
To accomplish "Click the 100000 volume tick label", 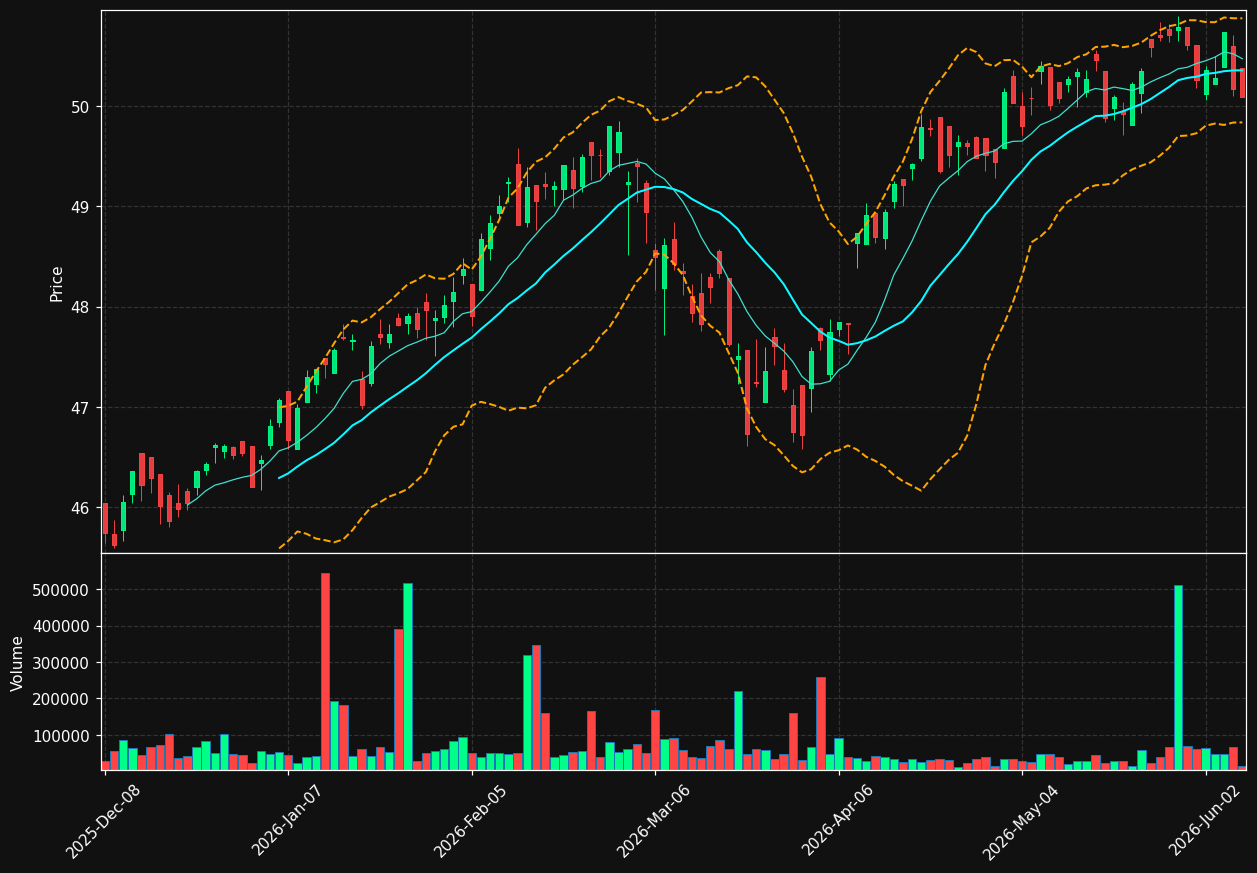I will [x=62, y=736].
